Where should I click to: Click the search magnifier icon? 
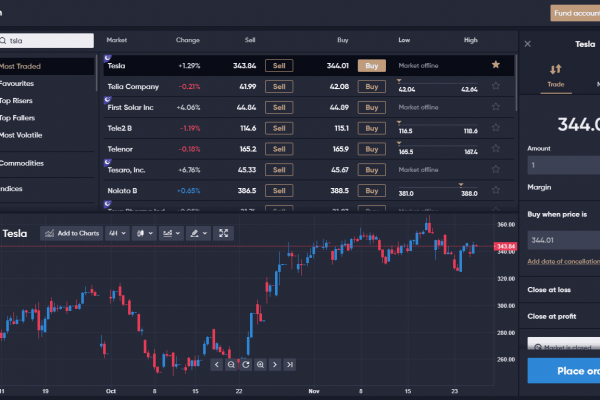pyautogui.click(x=3, y=41)
